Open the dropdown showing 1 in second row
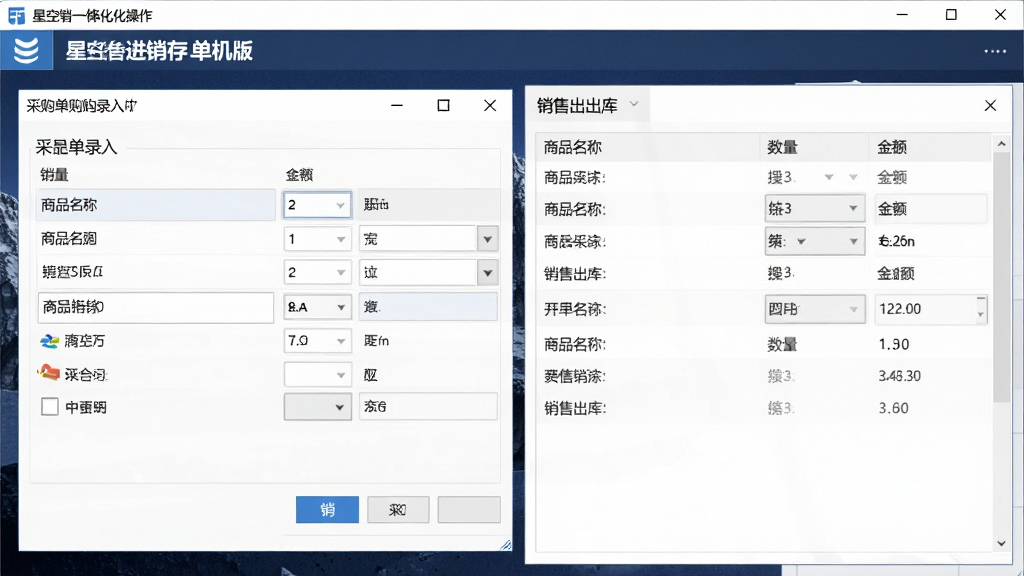Image resolution: width=1024 pixels, height=576 pixels. pyautogui.click(x=317, y=239)
